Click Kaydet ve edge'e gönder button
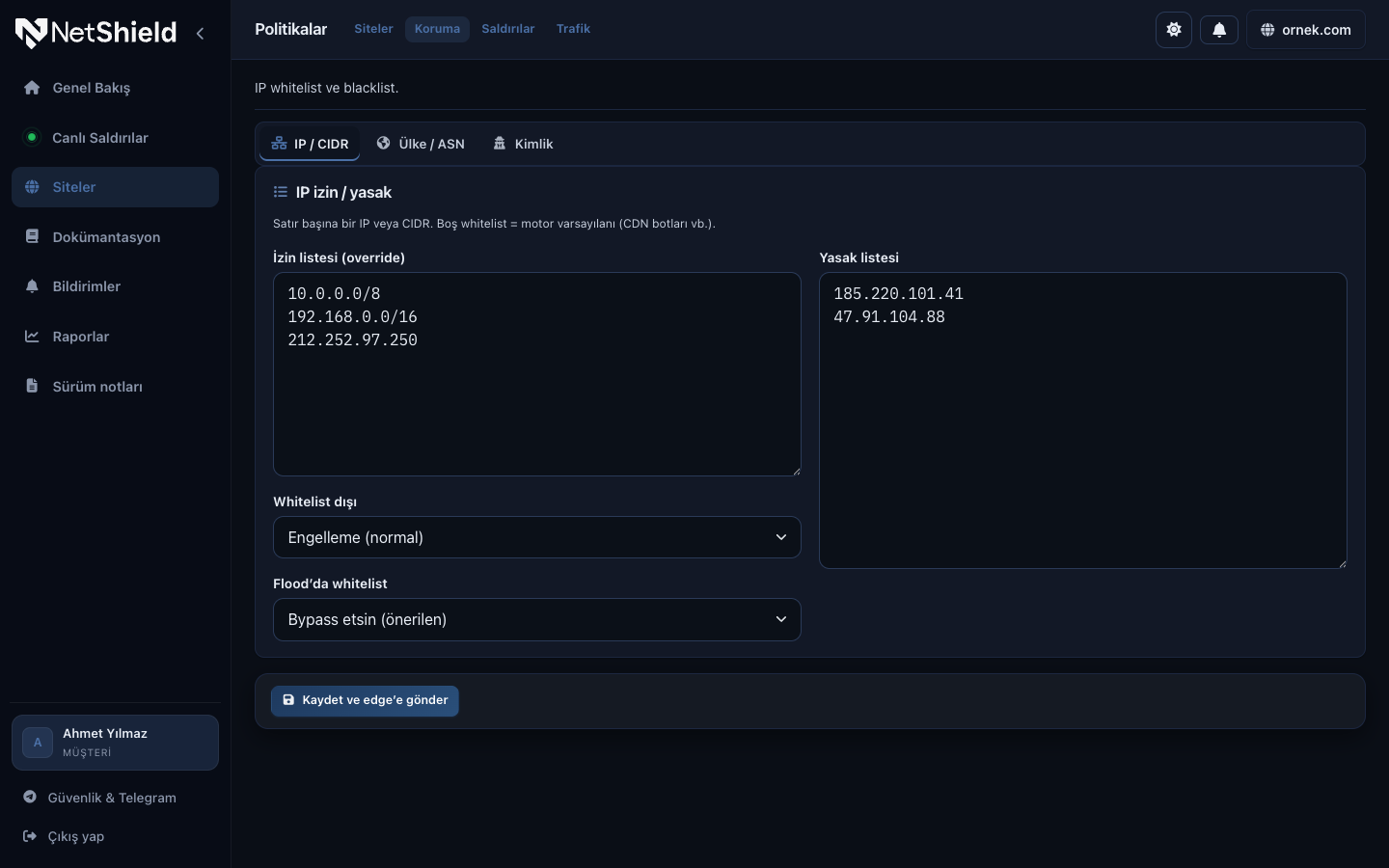 tap(365, 701)
